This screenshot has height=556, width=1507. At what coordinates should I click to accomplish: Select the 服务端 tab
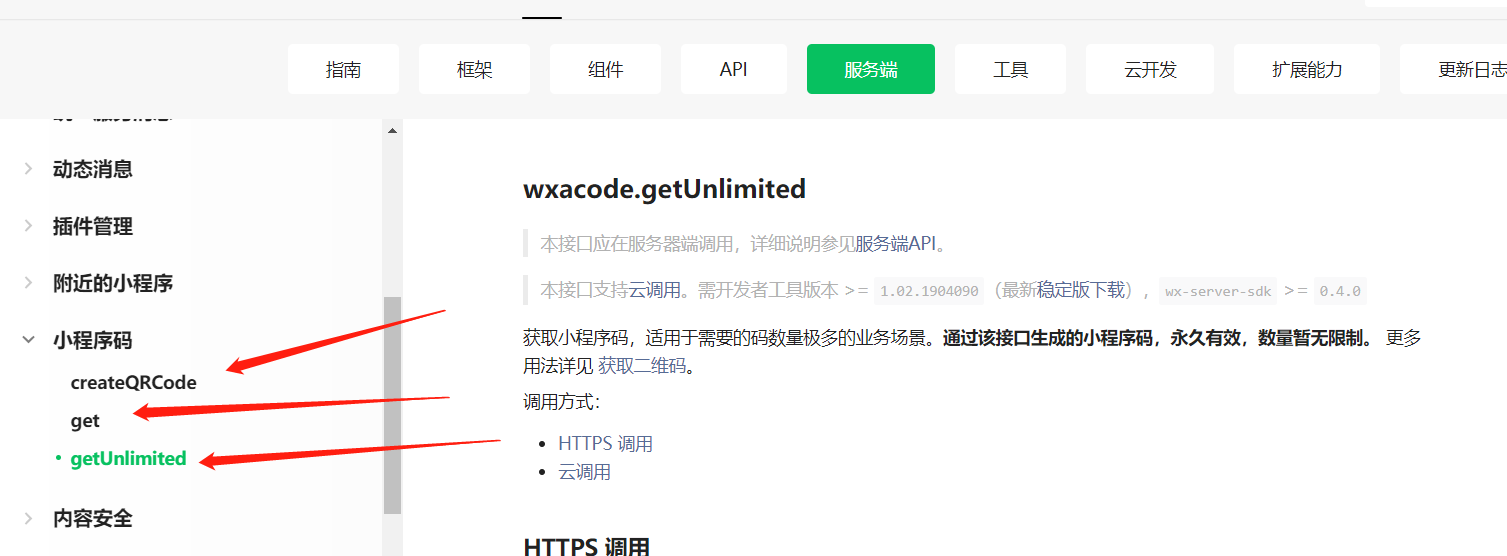tap(870, 70)
